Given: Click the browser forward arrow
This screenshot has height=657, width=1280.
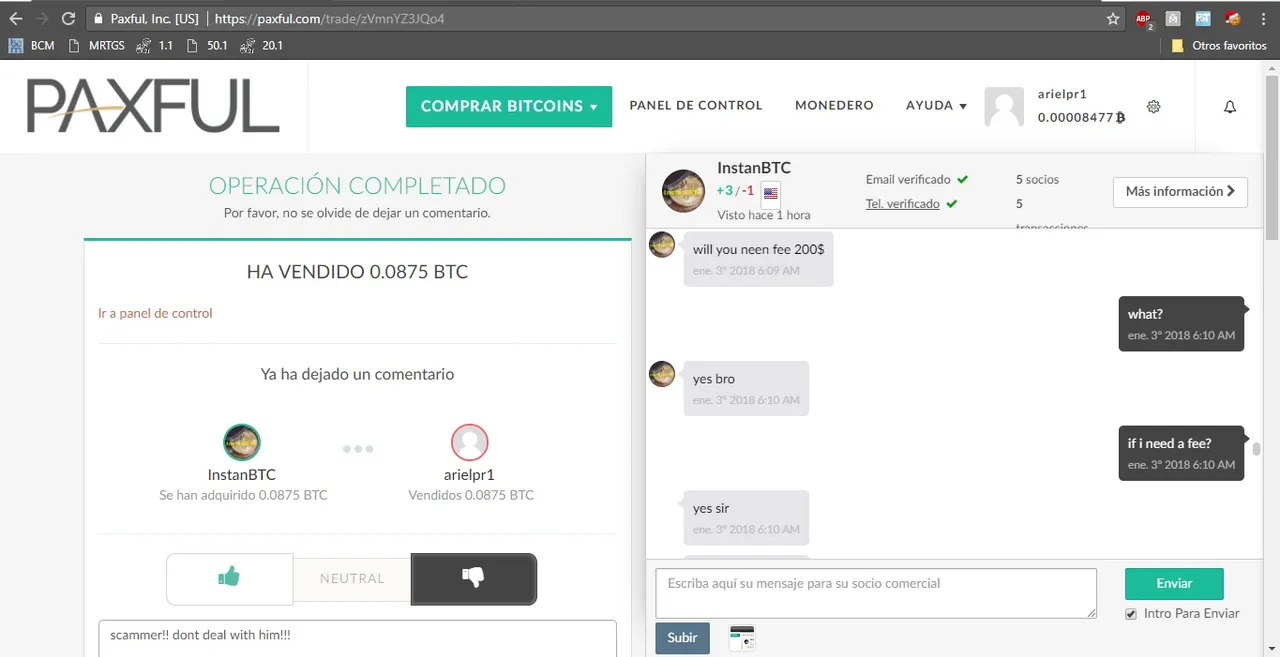Looking at the screenshot, I should [41, 18].
